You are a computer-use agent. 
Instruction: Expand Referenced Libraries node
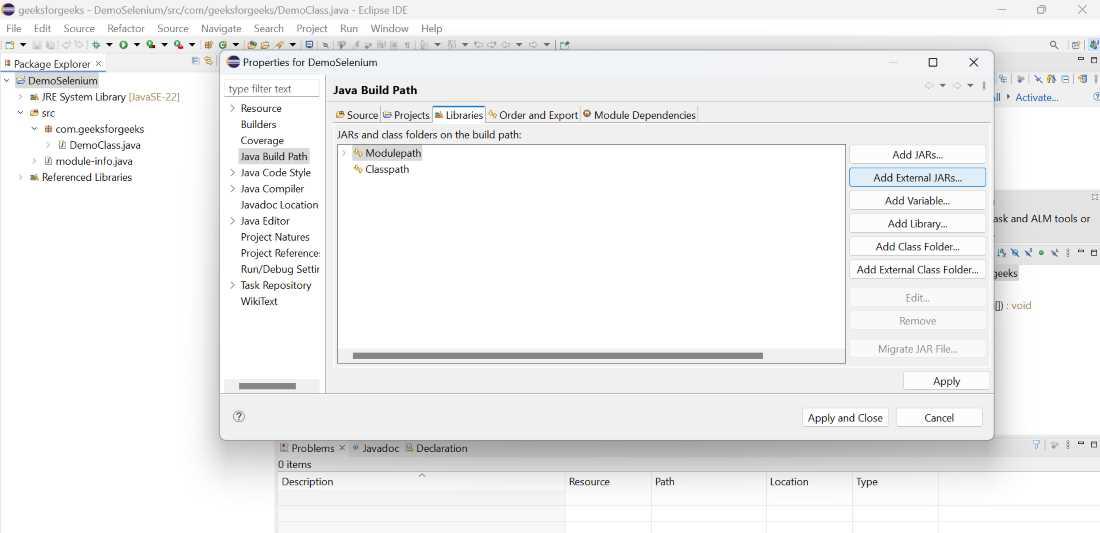point(20,177)
